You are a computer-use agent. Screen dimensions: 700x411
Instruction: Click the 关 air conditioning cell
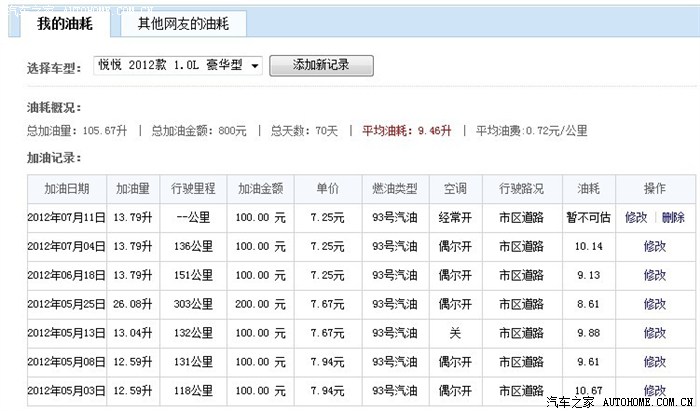[x=455, y=332]
